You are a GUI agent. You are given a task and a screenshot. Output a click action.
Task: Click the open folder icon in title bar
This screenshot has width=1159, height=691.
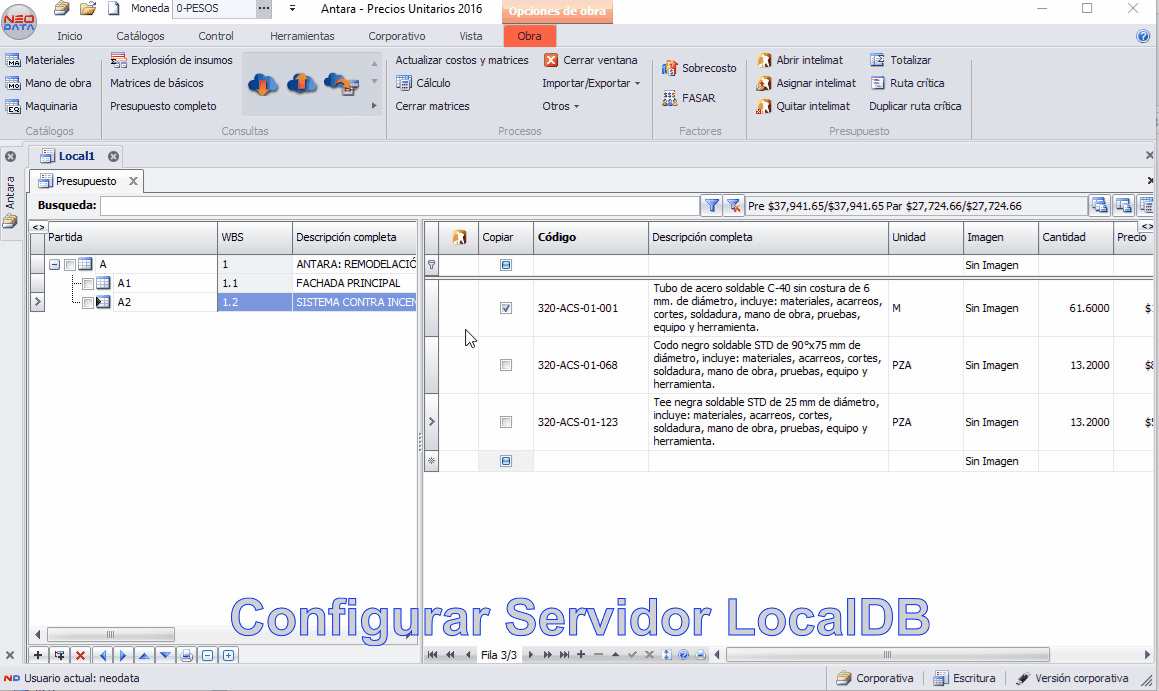pyautogui.click(x=88, y=9)
